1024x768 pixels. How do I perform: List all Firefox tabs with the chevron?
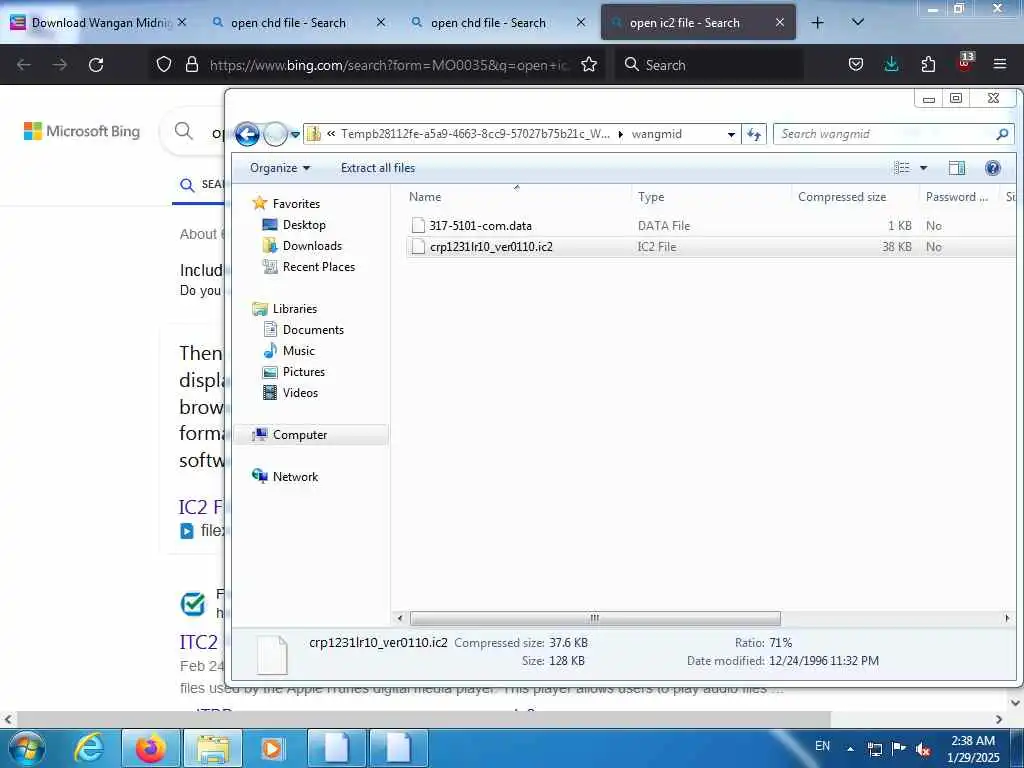click(858, 23)
